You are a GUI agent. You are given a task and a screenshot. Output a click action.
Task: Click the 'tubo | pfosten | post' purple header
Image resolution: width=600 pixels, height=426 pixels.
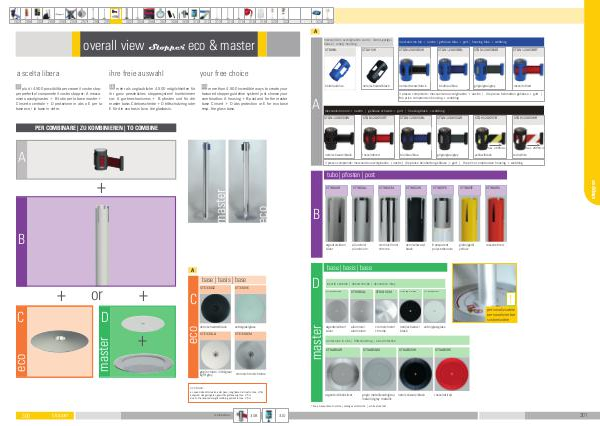(416, 175)
